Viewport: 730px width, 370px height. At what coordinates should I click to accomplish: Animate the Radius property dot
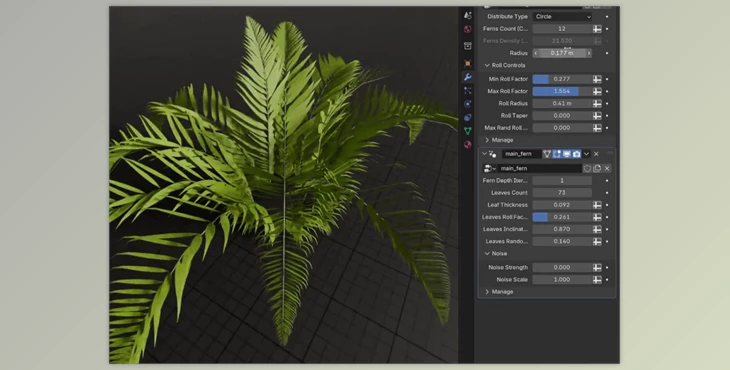(x=607, y=53)
